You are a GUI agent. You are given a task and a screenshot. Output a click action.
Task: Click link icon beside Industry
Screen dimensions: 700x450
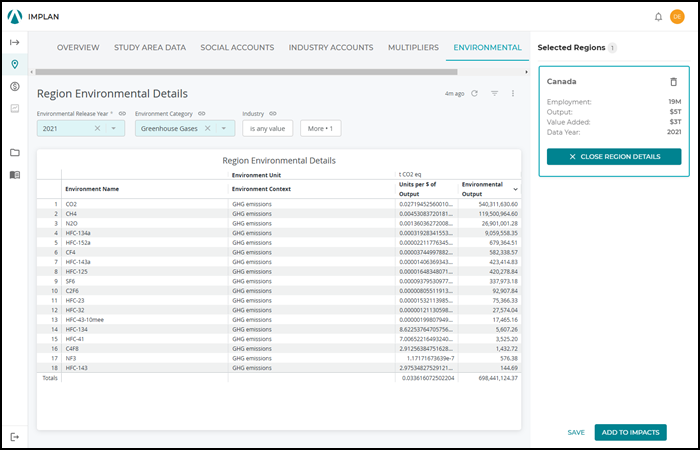pyautogui.click(x=273, y=113)
